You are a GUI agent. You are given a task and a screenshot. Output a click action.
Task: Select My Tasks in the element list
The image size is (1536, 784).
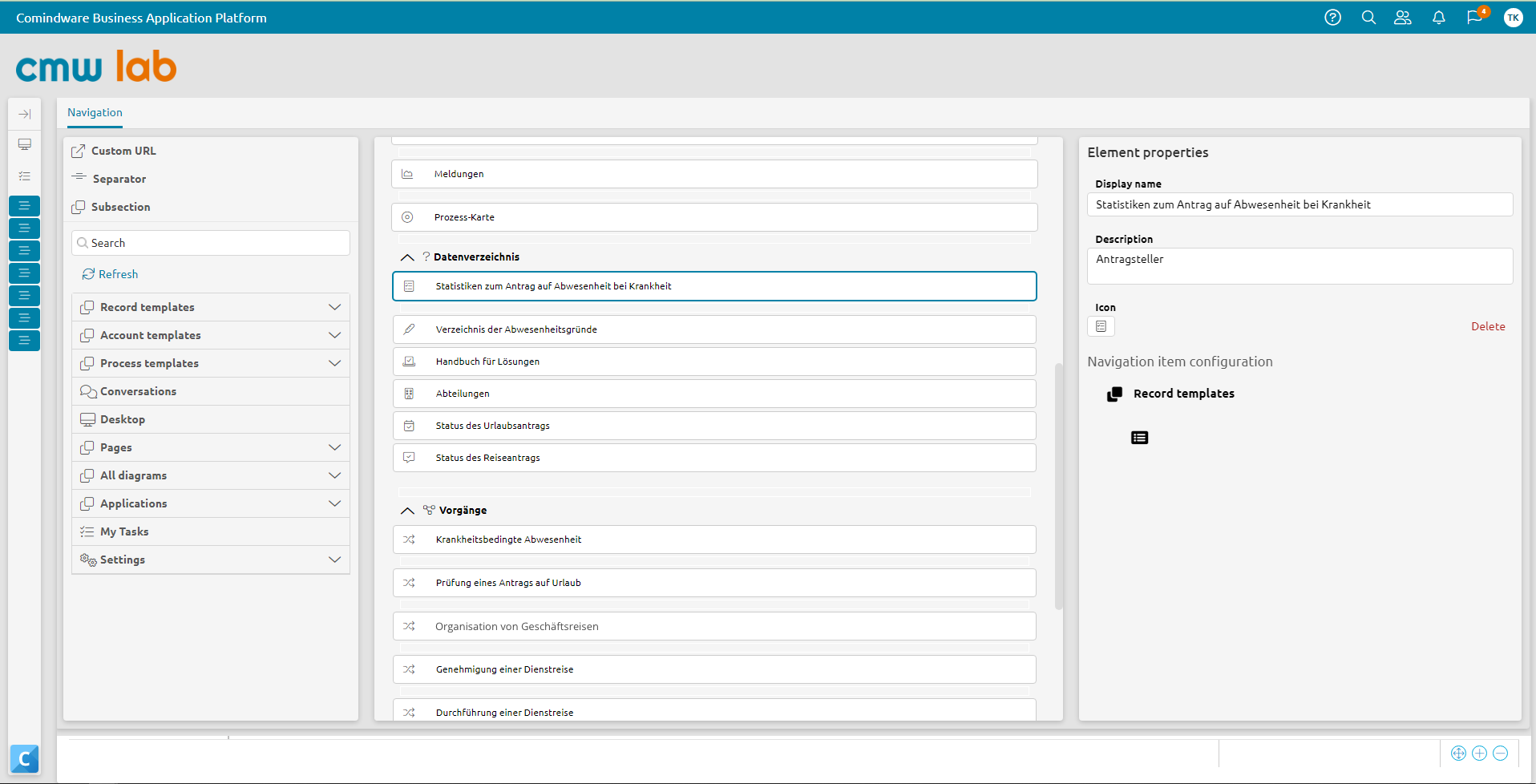point(211,531)
